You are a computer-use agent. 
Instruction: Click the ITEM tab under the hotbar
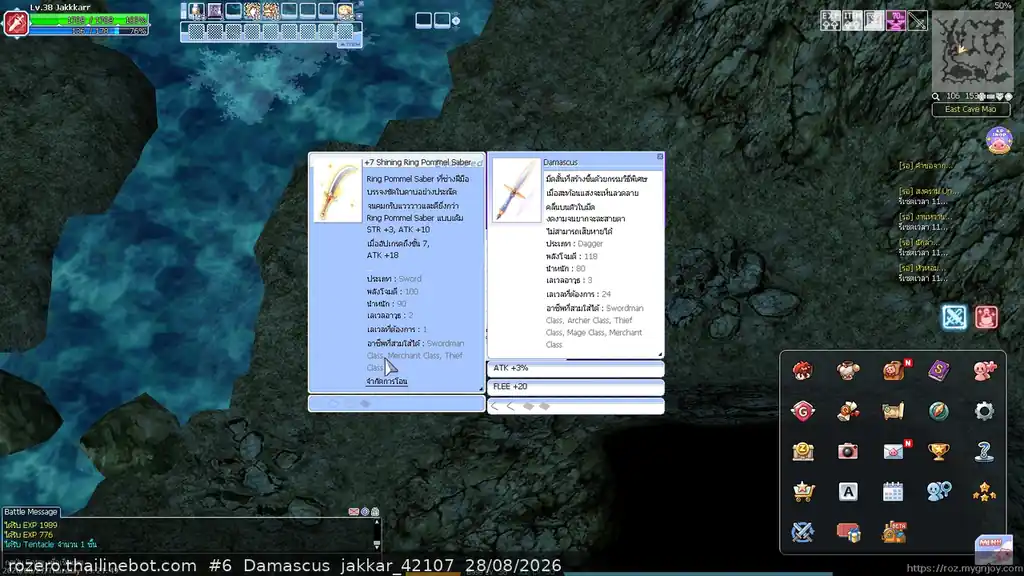(350, 44)
